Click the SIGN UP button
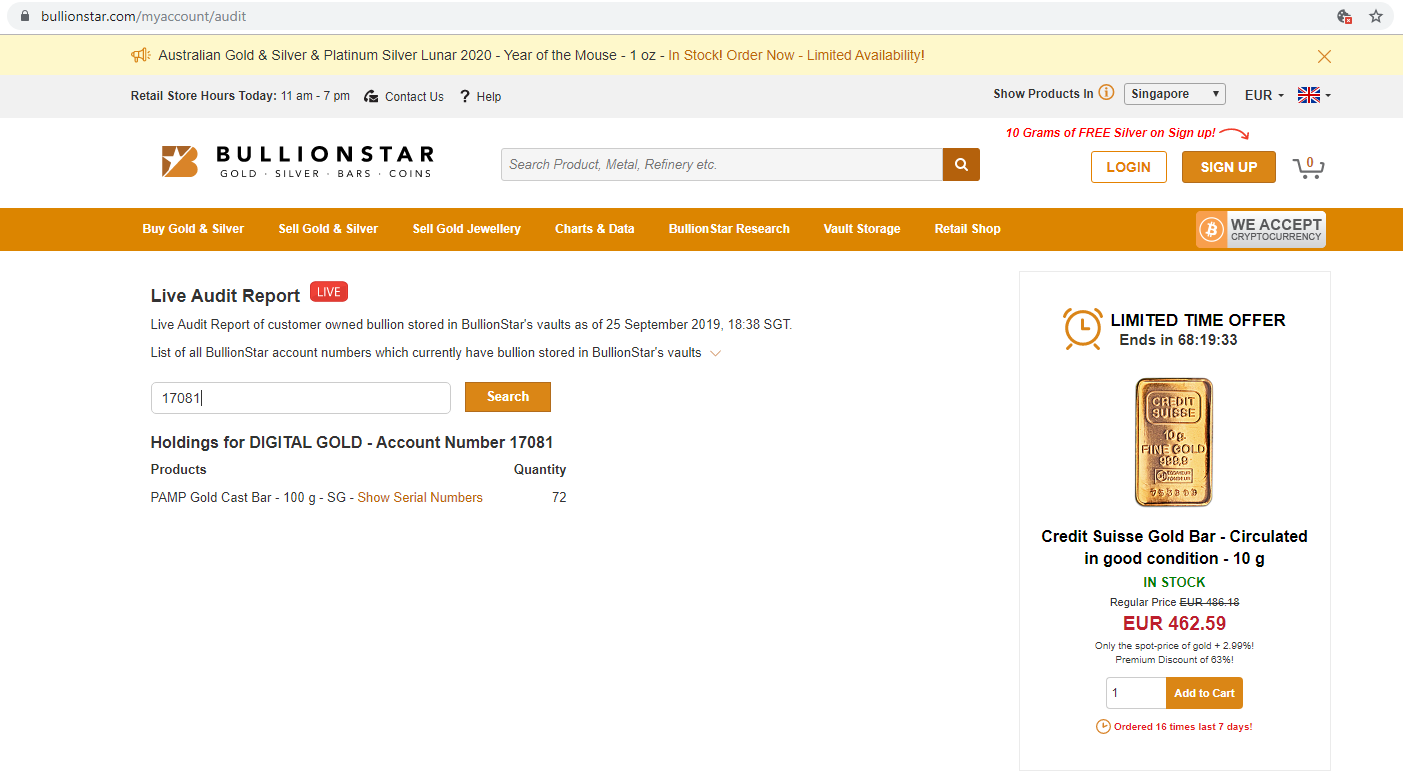 [1228, 167]
